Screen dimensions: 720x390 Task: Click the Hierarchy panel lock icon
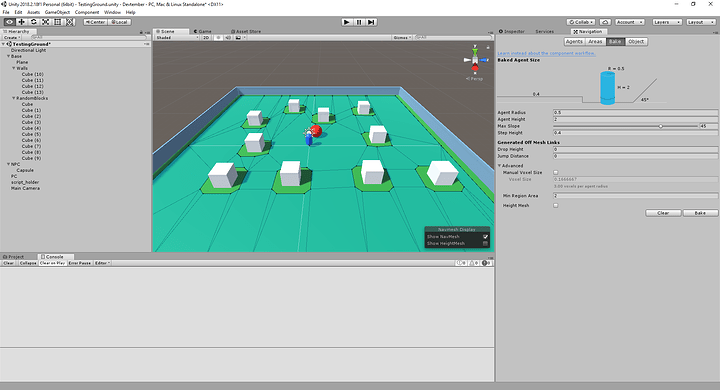point(141,32)
